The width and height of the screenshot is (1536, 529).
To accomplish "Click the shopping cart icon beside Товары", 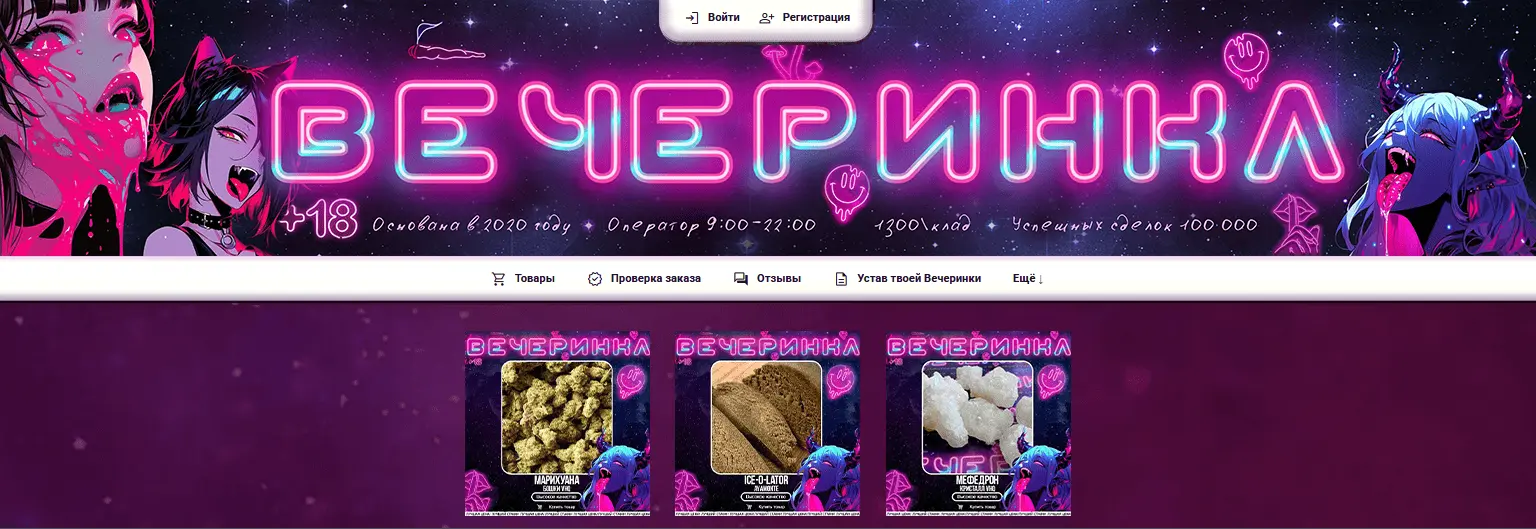I will [498, 279].
